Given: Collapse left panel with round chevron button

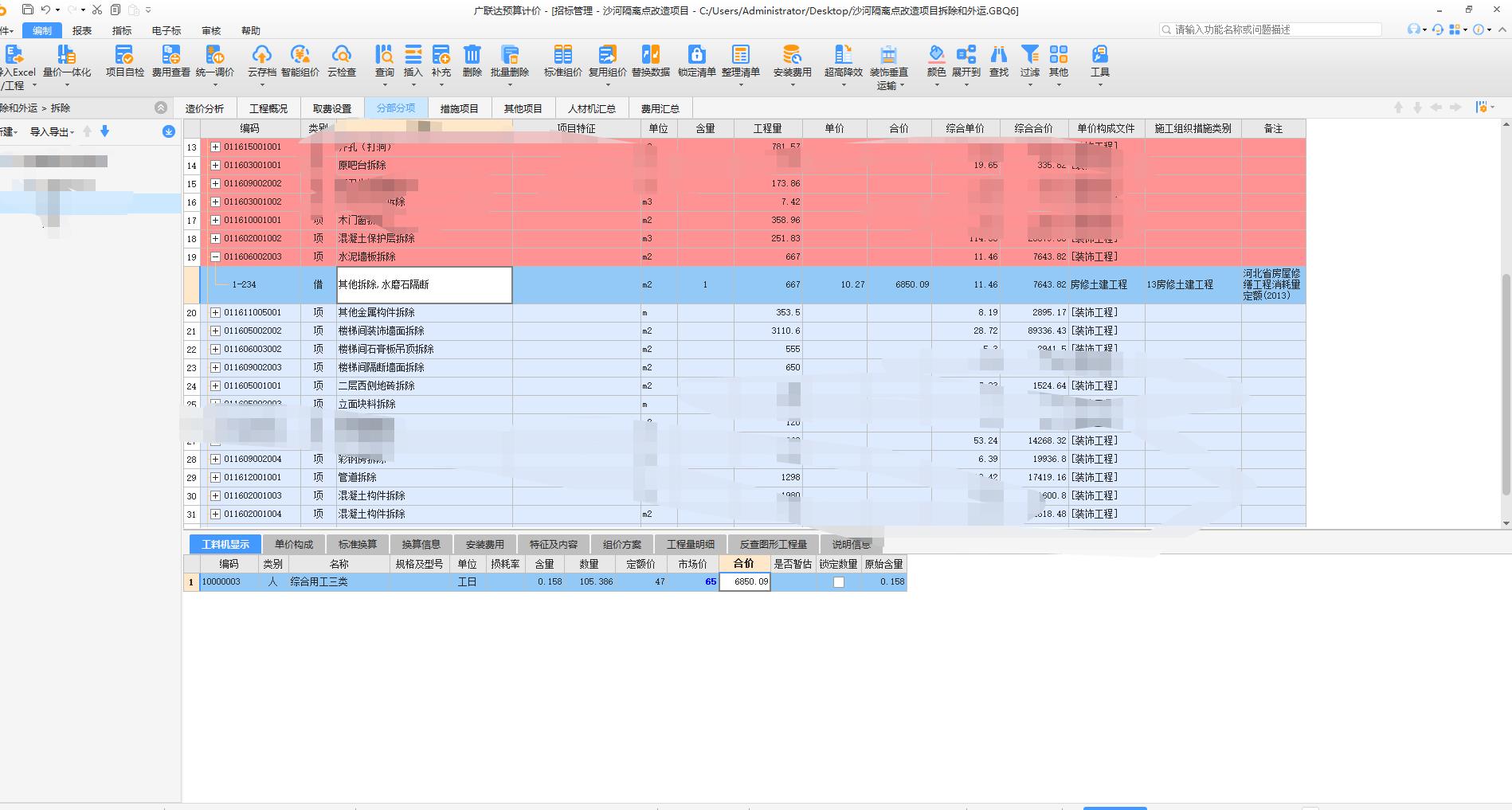Looking at the screenshot, I should pyautogui.click(x=161, y=108).
